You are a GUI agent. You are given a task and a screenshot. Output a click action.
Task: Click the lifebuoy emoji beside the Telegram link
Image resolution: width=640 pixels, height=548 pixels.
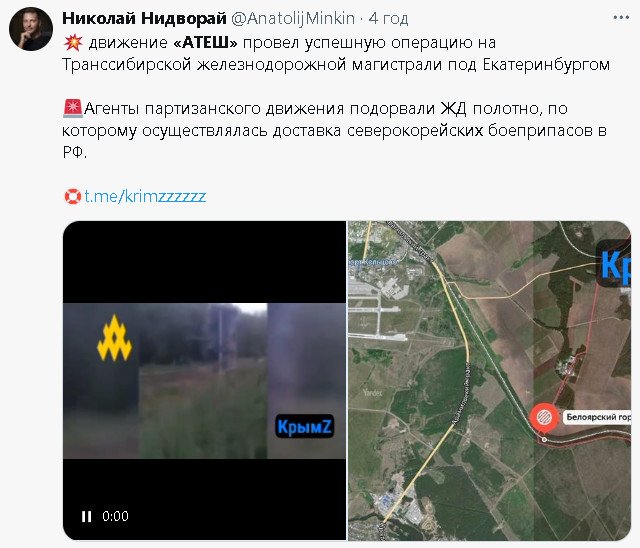pos(73,196)
